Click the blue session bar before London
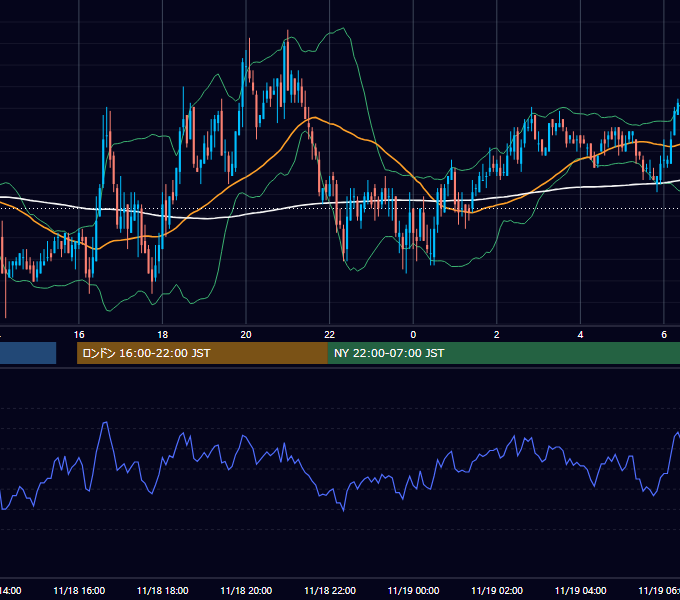Image resolution: width=680 pixels, height=600 pixels. pos(28,353)
